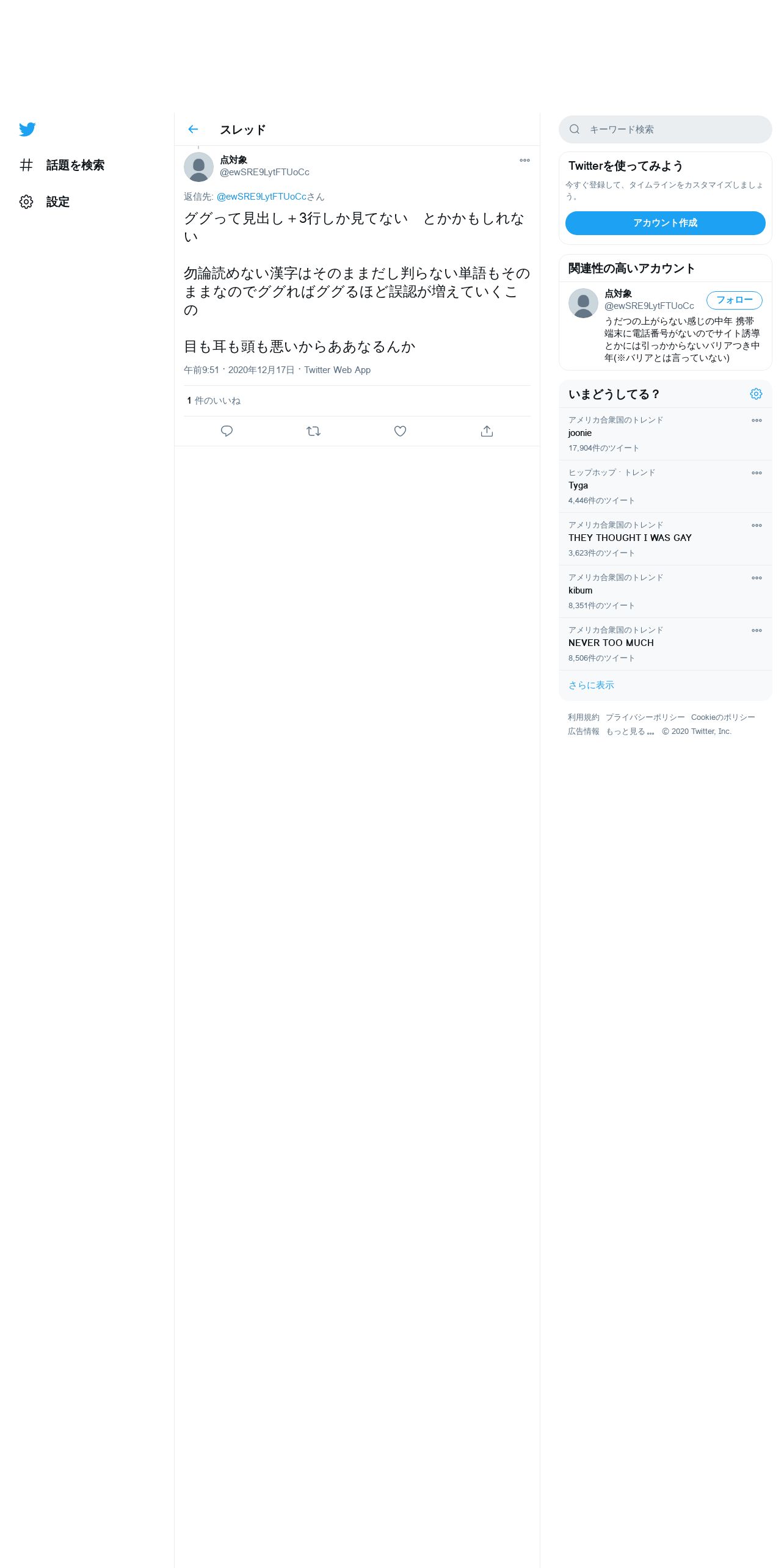Open the もっと見る footer menu
The image size is (784, 1568).
coord(630,731)
